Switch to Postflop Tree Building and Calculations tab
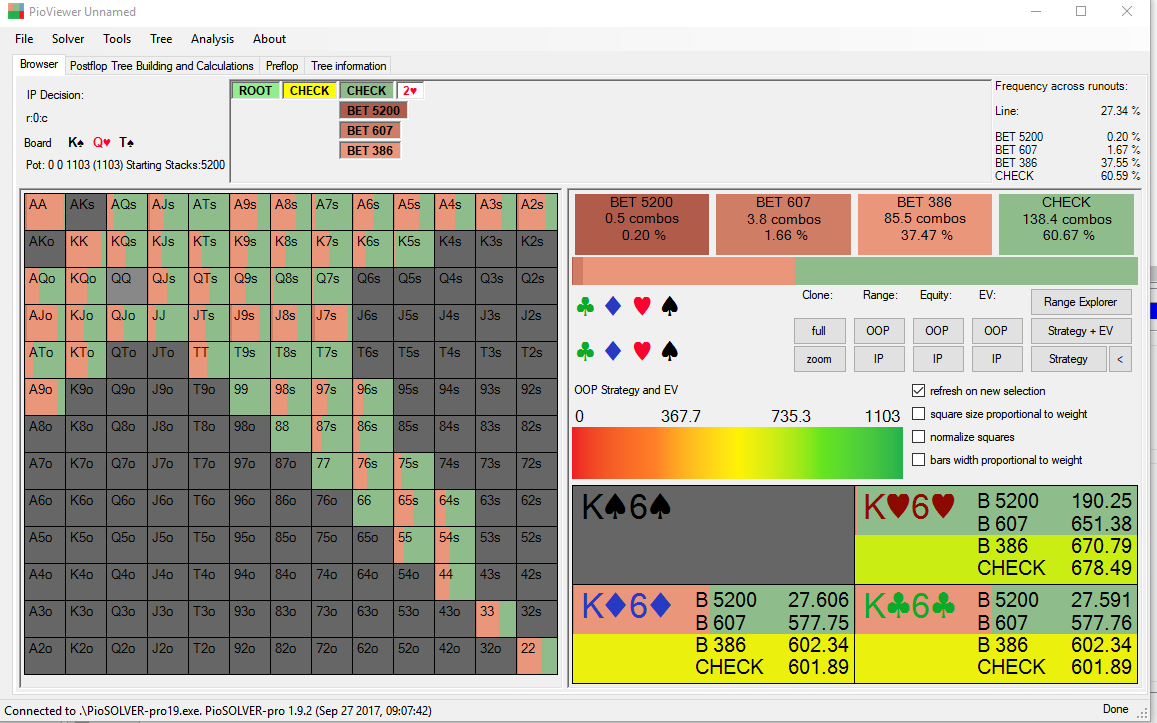This screenshot has height=723, width=1157. [162, 66]
